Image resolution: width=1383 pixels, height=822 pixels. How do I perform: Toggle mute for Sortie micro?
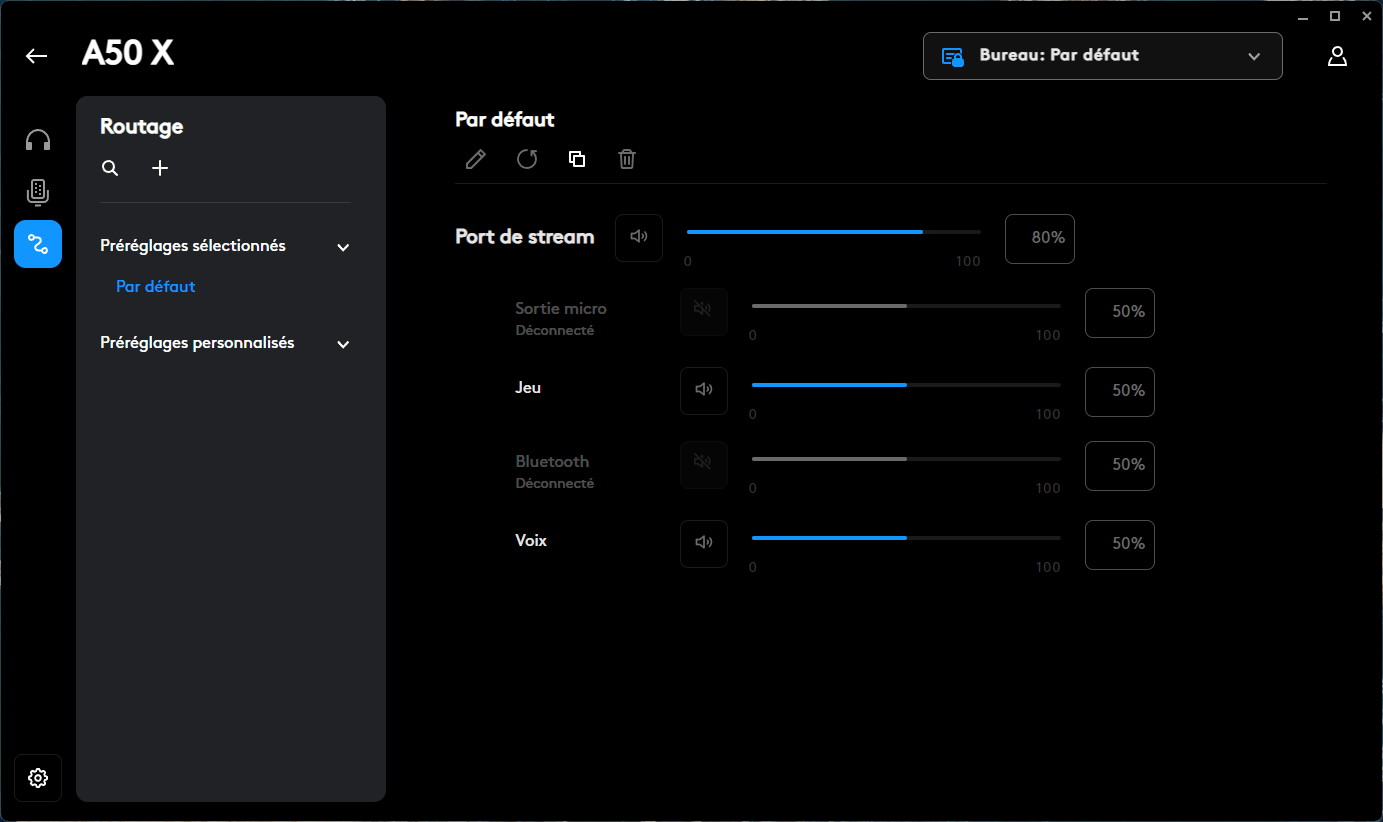coord(704,312)
